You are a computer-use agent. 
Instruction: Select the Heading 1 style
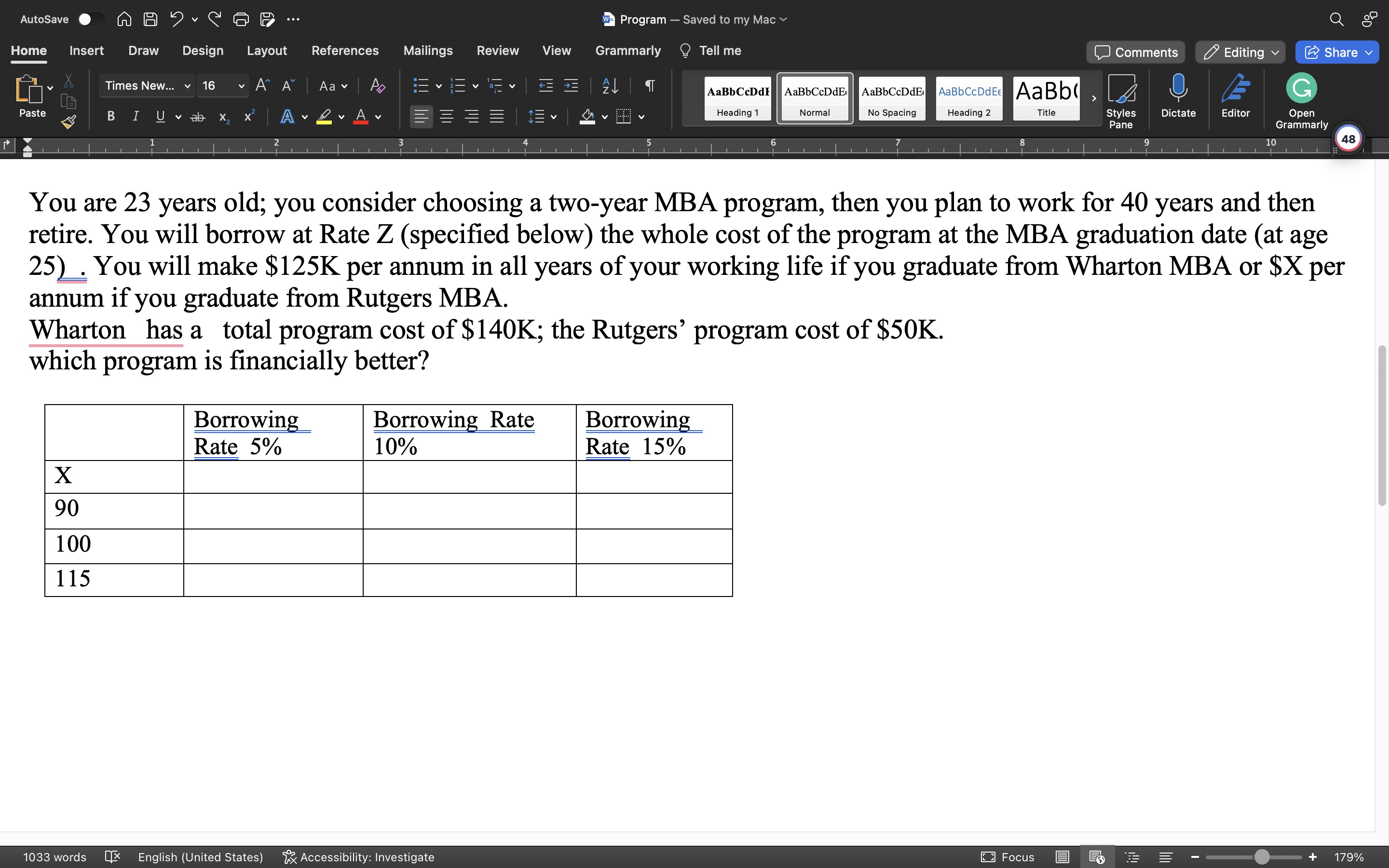point(738,97)
